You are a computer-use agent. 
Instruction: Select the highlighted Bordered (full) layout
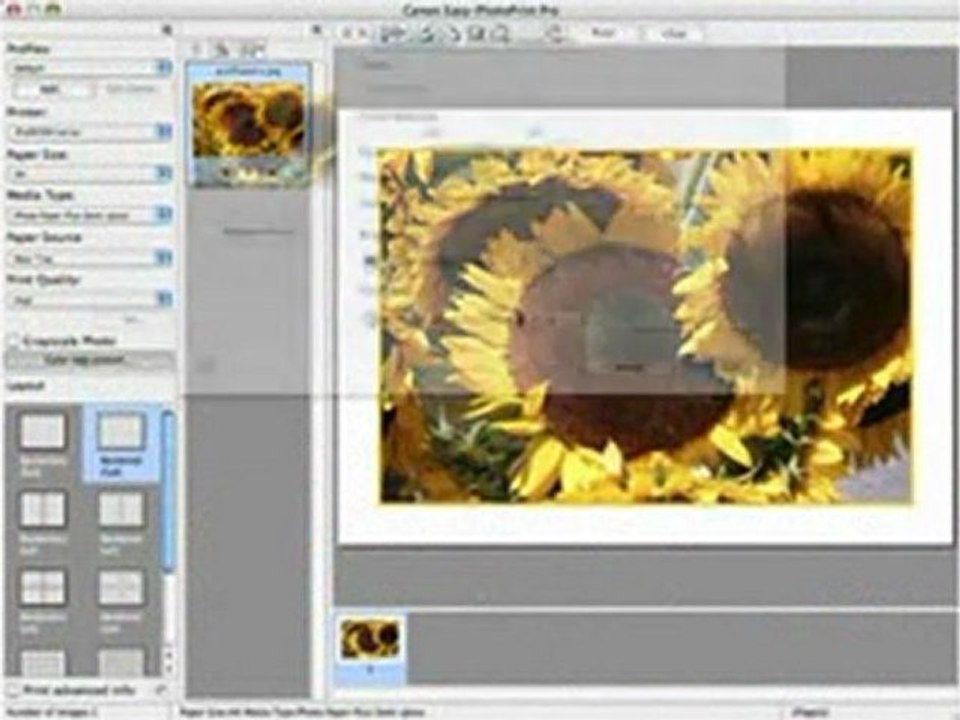(x=121, y=444)
